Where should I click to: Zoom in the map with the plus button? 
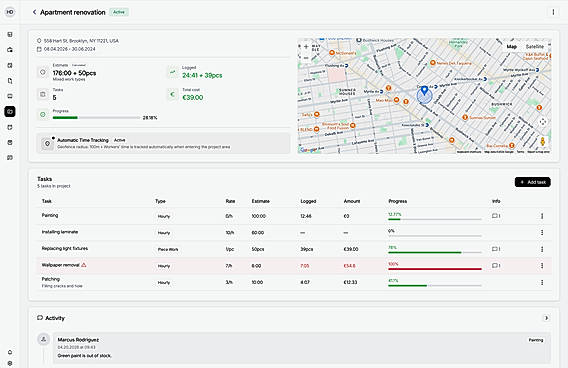click(306, 47)
